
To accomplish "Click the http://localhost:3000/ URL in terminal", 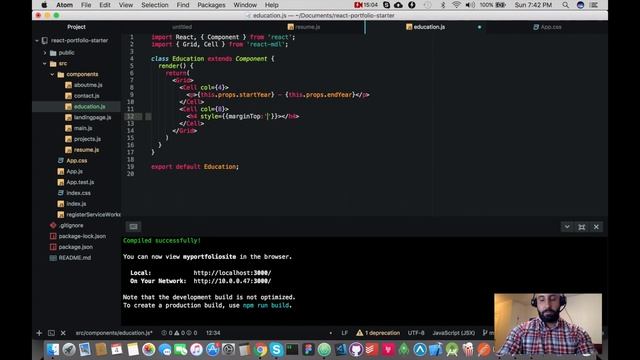I will [232, 273].
